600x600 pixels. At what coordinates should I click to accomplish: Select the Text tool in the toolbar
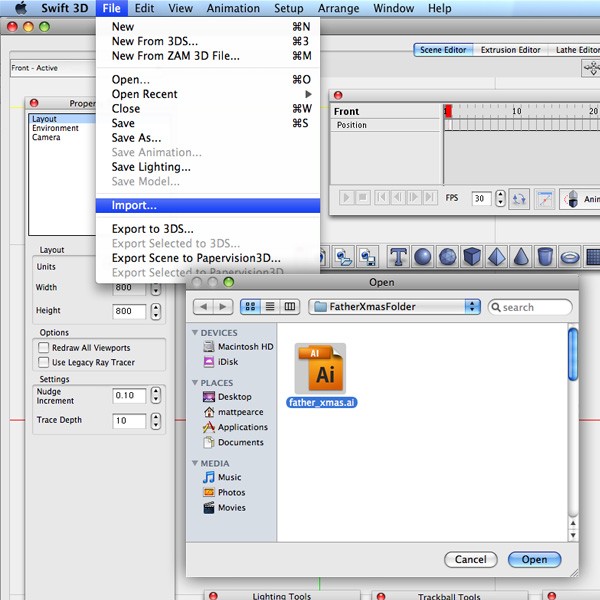(398, 257)
